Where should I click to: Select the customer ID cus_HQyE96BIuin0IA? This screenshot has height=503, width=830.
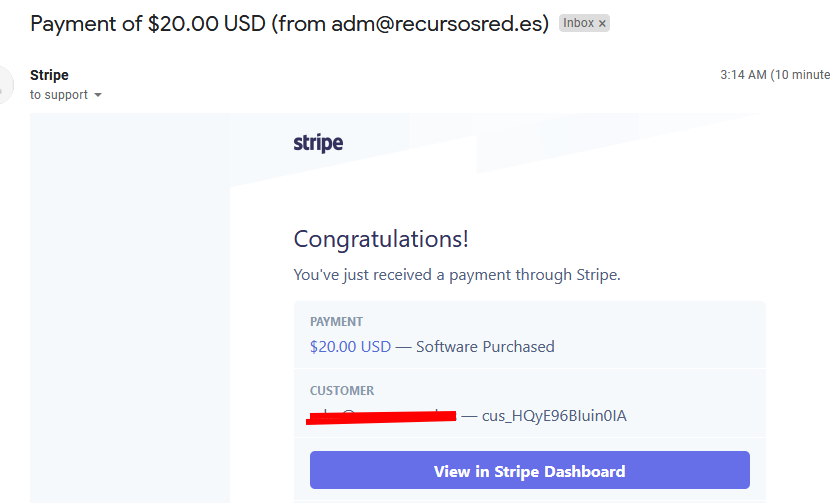(554, 416)
